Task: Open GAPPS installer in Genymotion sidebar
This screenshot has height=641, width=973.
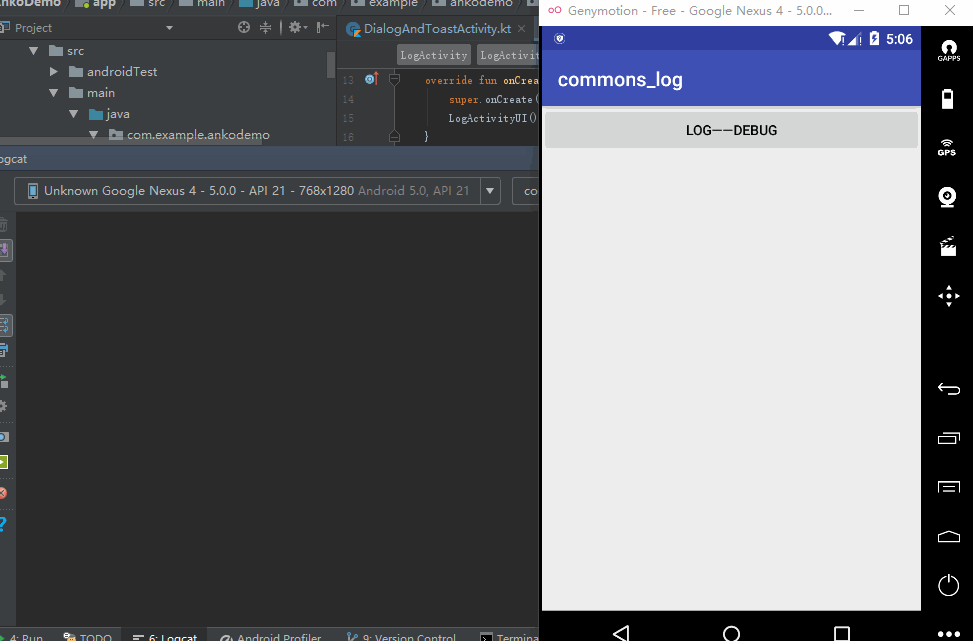Action: click(947, 50)
